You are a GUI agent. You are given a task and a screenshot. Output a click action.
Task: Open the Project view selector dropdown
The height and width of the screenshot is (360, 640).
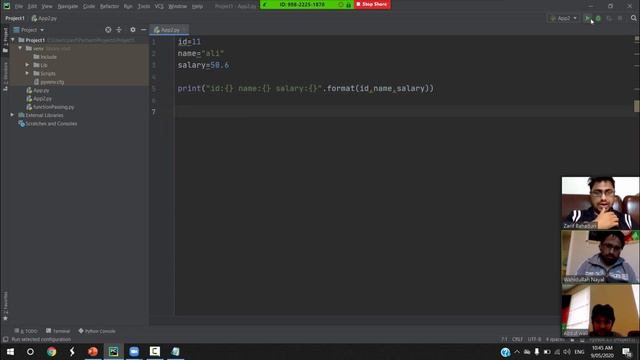(x=29, y=30)
